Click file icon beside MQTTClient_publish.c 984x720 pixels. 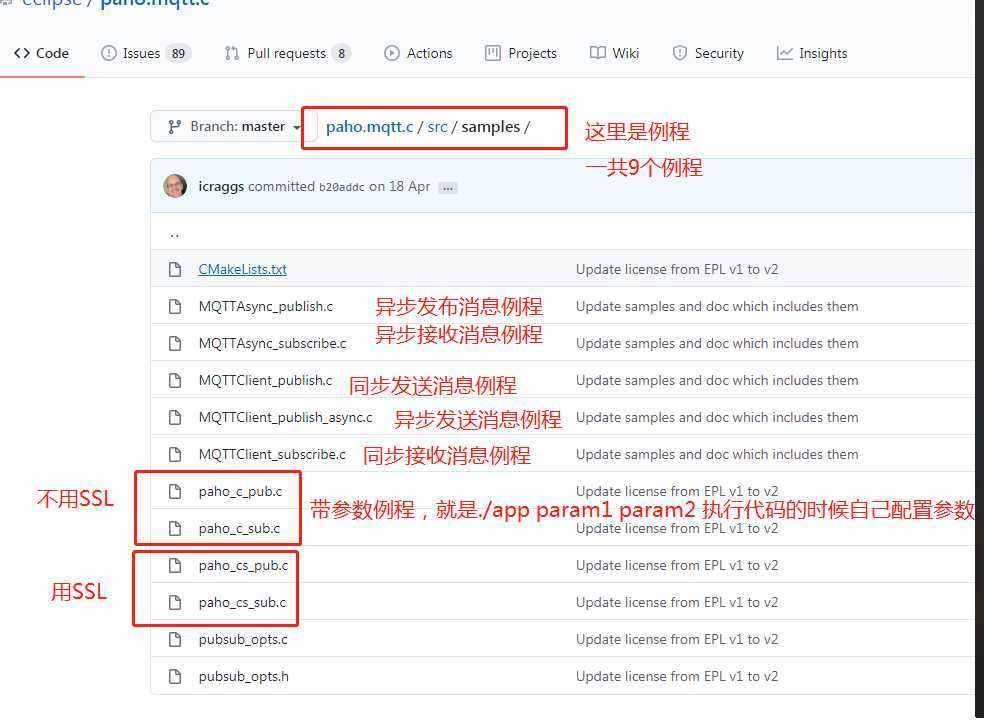point(175,380)
